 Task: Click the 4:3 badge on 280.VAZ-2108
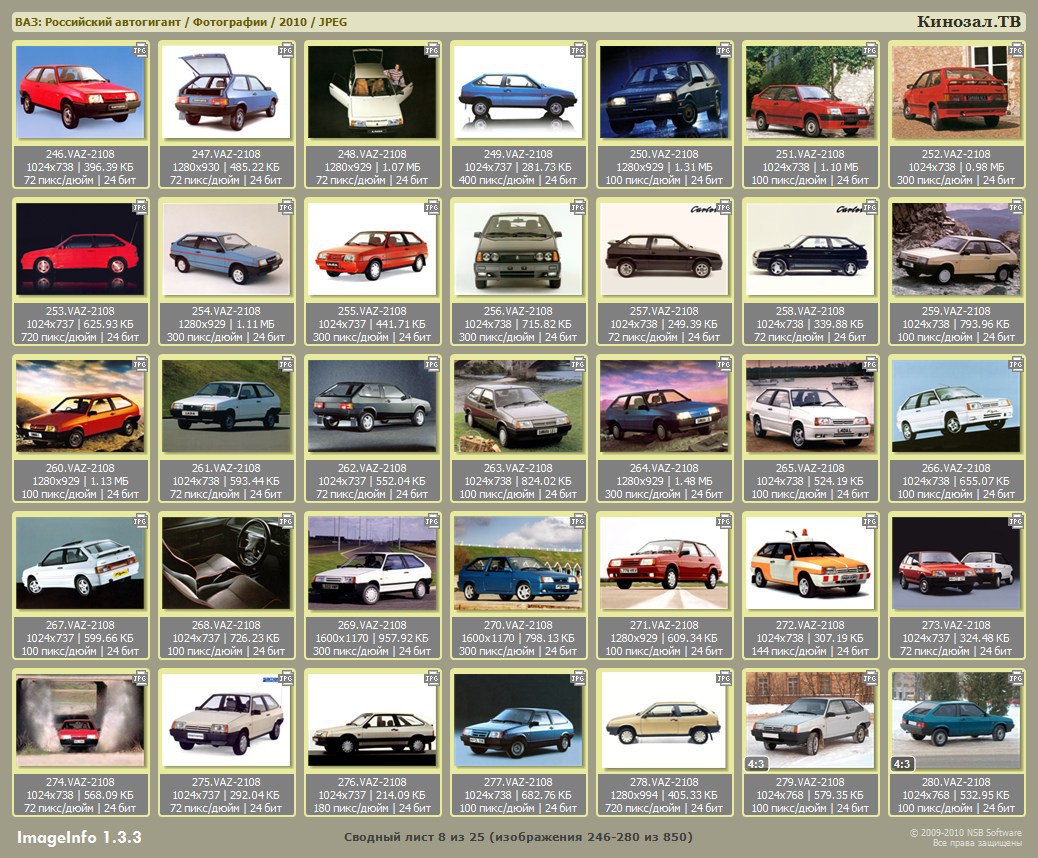point(902,764)
